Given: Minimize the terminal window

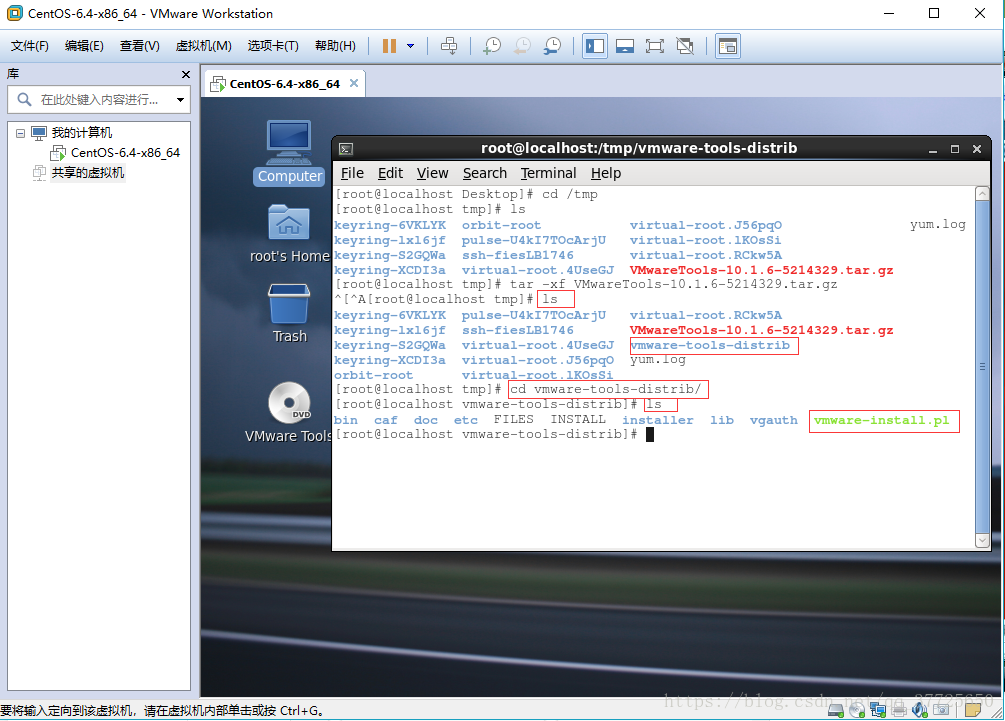Looking at the screenshot, I should click(933, 149).
